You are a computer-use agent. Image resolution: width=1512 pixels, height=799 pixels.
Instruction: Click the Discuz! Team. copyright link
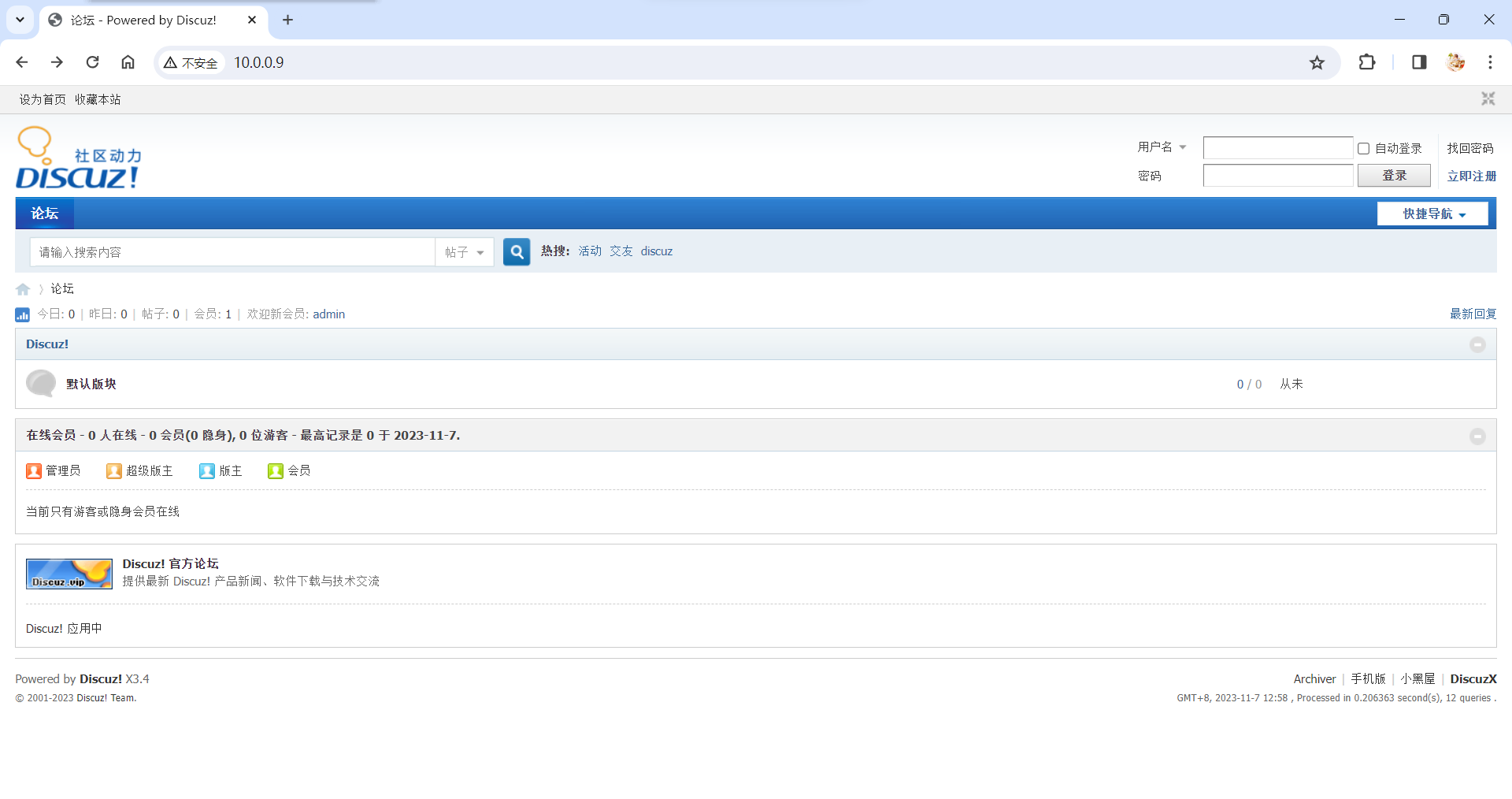pyautogui.click(x=106, y=698)
